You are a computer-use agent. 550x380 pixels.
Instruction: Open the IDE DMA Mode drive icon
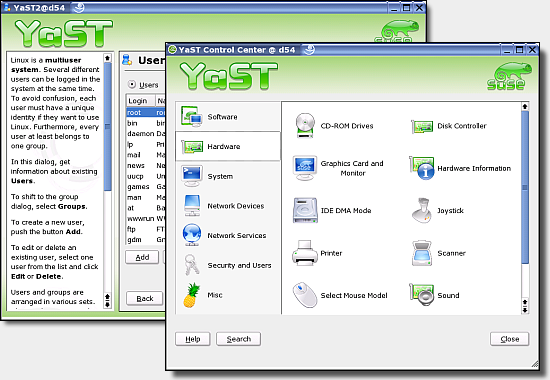(305, 211)
